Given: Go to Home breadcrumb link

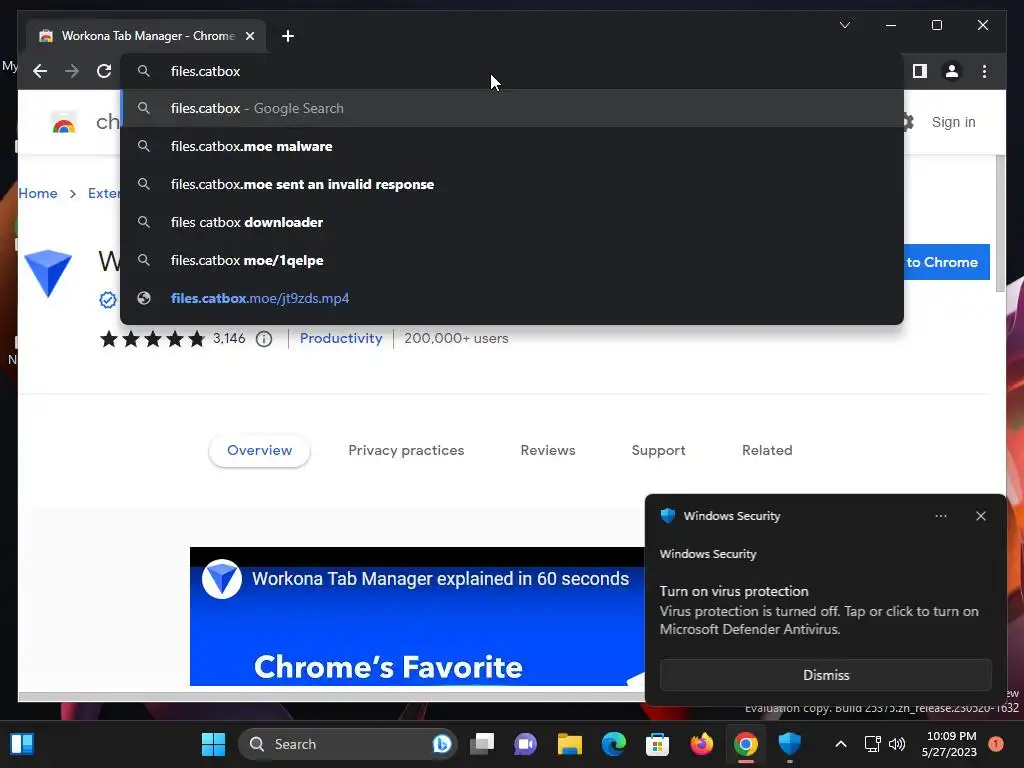Looking at the screenshot, I should 38,193.
